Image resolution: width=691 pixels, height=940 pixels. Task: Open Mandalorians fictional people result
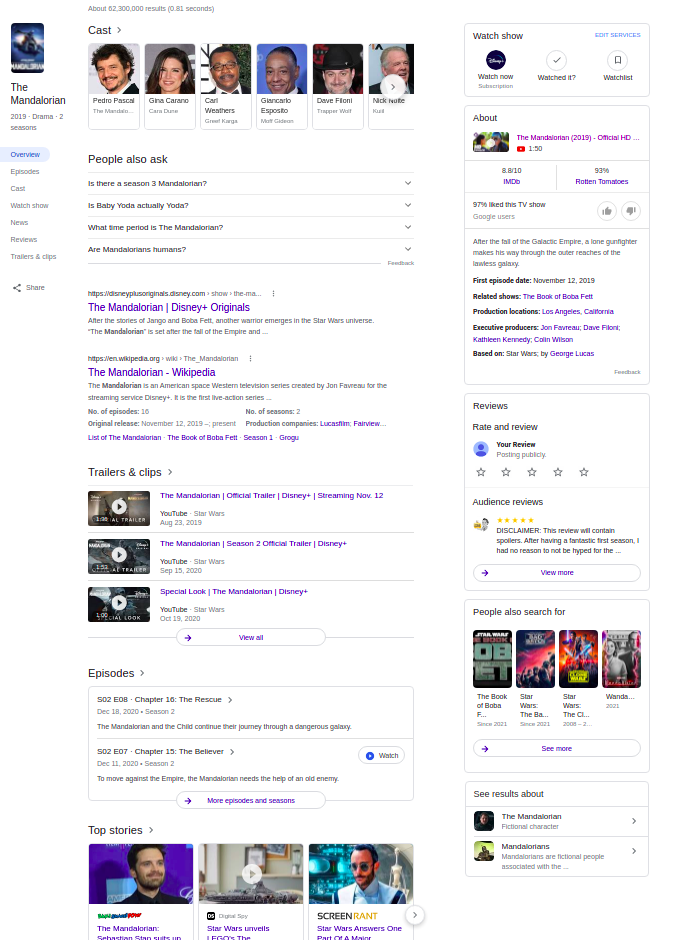(x=557, y=856)
